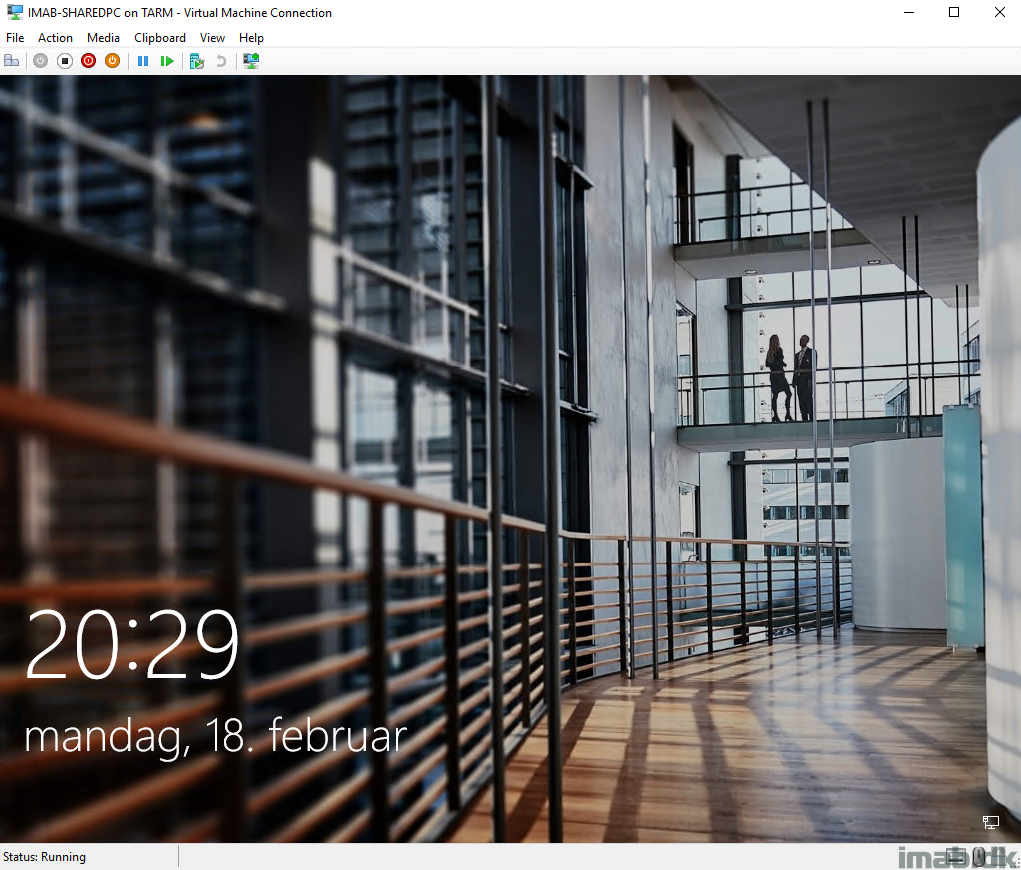This screenshot has height=870, width=1021.
Task: Send Ctrl+Alt+Del via toolbar icon
Action: pos(12,61)
